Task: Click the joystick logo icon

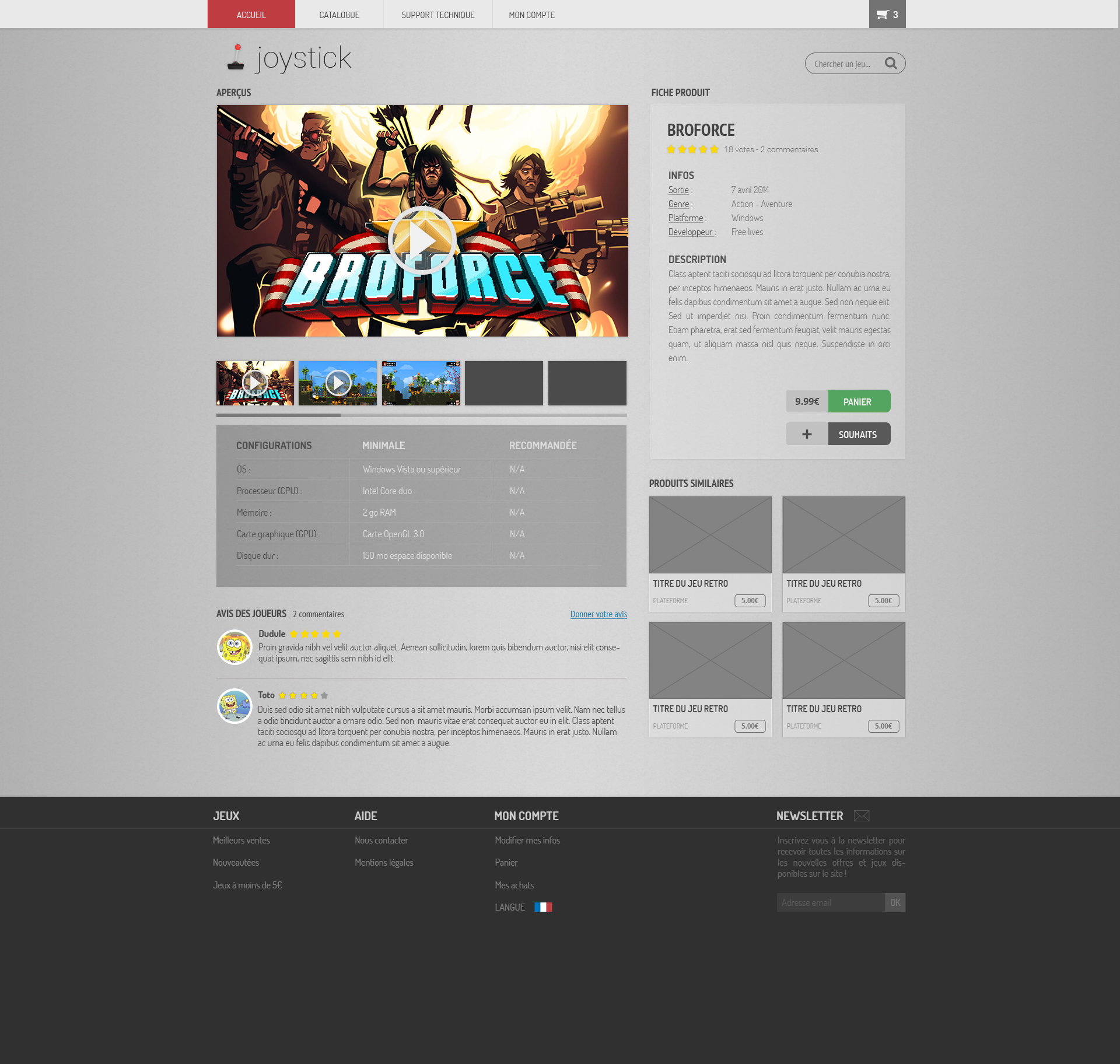Action: coord(236,58)
